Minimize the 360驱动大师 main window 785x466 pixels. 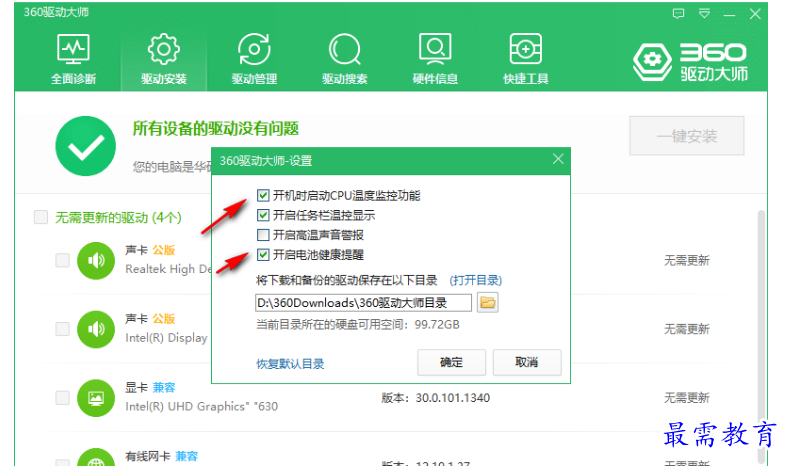(x=729, y=15)
